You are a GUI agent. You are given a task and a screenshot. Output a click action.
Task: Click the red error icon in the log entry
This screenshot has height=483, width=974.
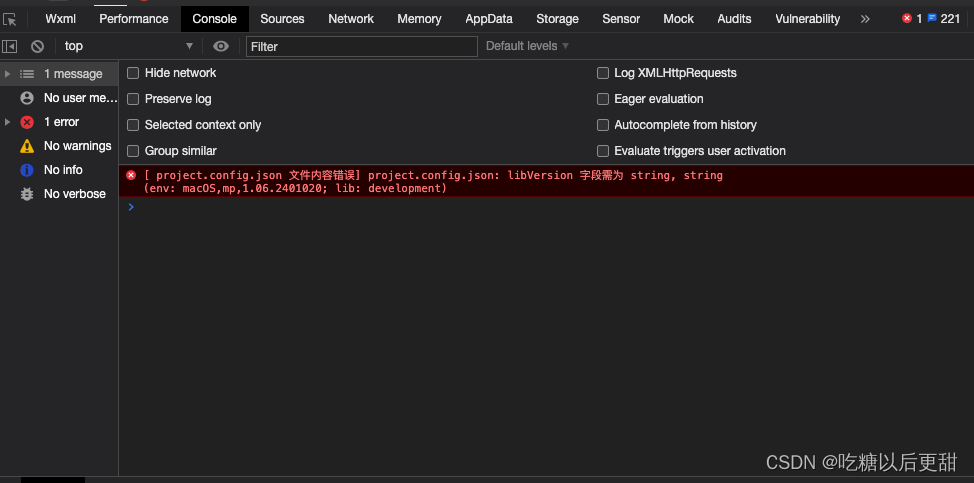point(131,176)
